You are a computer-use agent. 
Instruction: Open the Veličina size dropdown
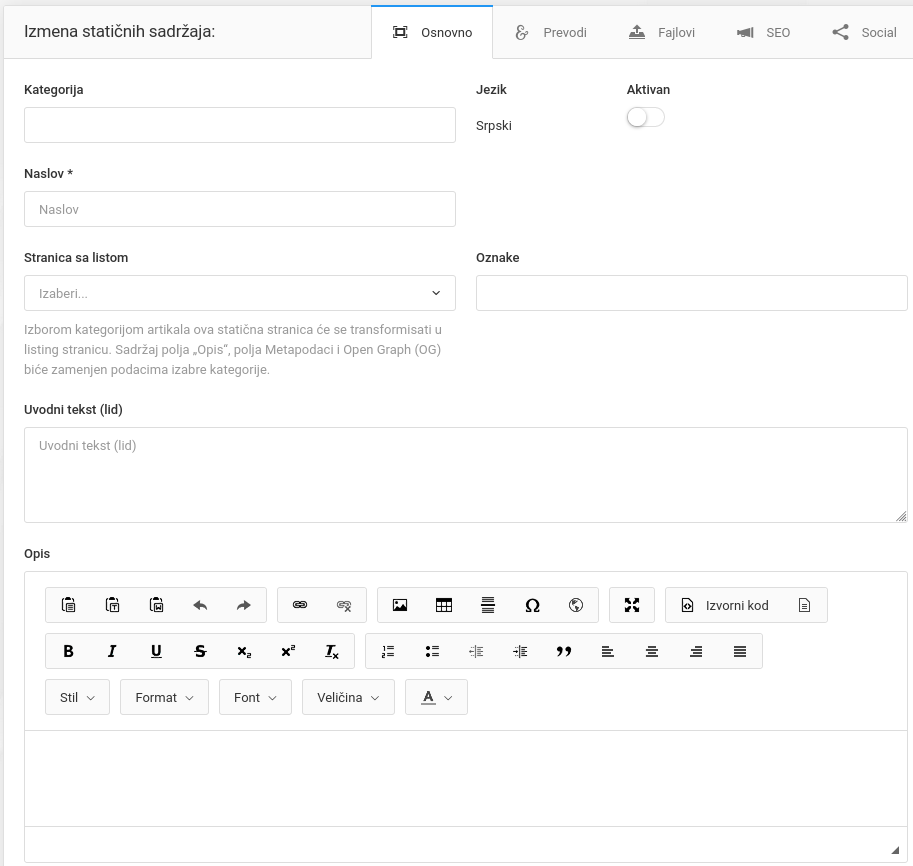pos(348,697)
